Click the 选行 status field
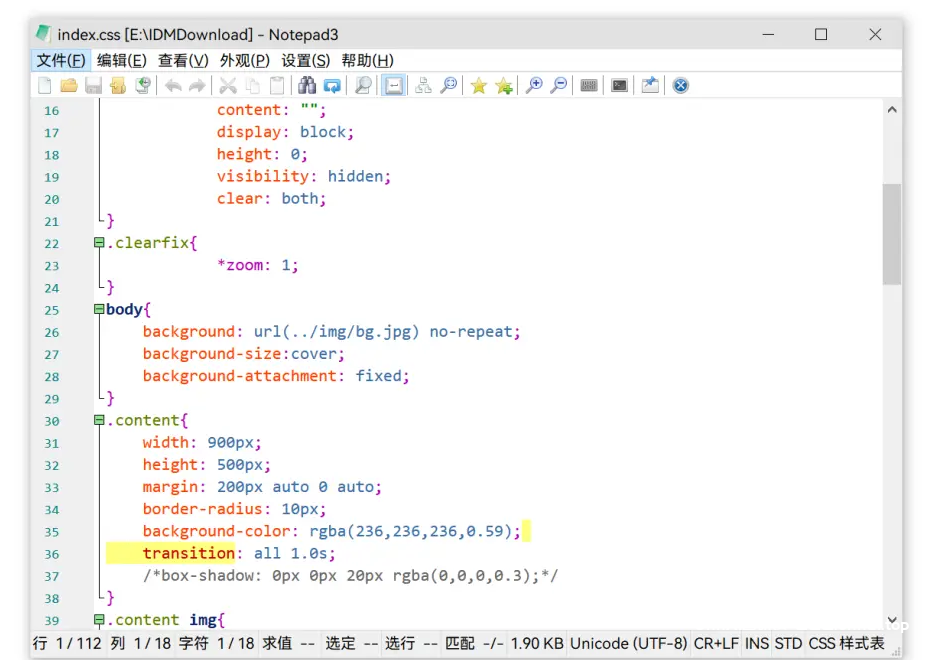The height and width of the screenshot is (660, 936). (411, 643)
